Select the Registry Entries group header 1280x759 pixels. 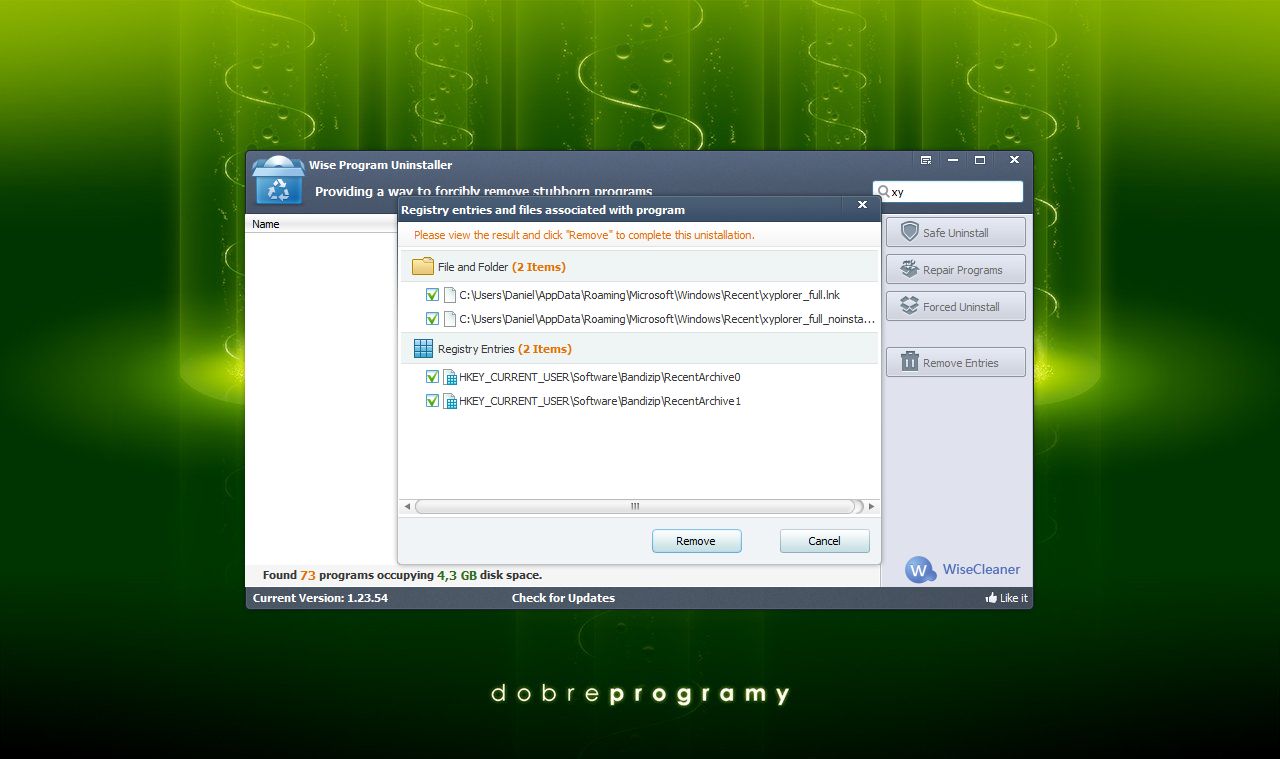[x=639, y=349]
